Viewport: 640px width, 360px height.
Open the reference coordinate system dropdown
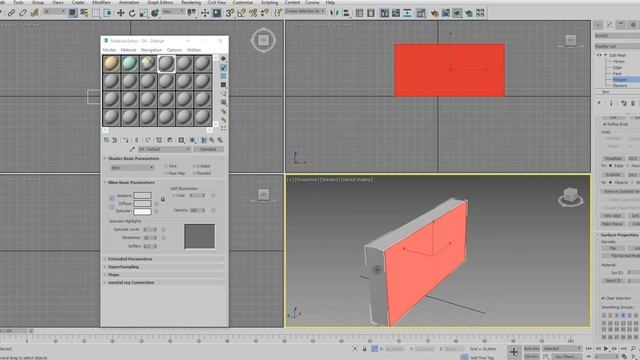coord(173,12)
